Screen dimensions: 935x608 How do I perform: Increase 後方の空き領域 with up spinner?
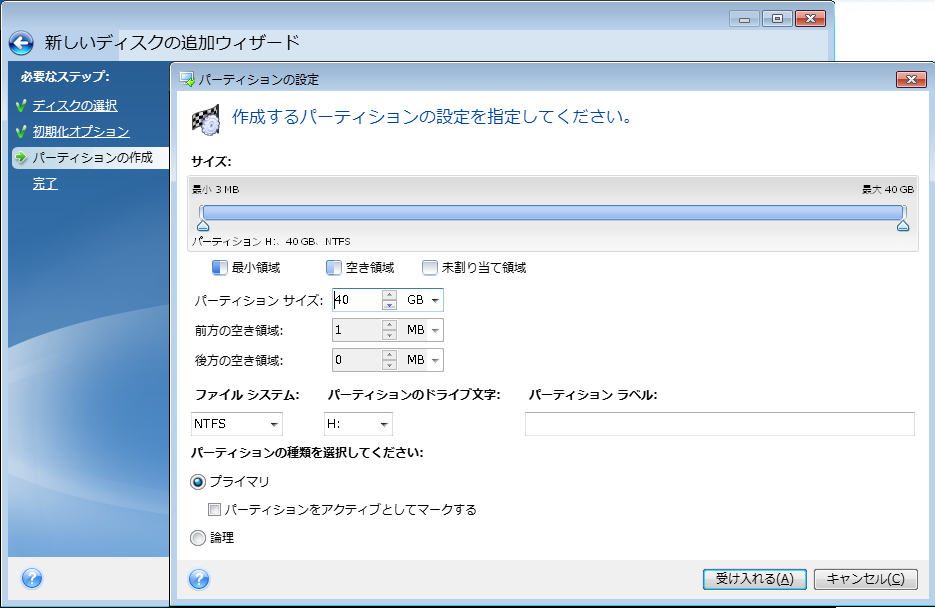click(x=389, y=355)
